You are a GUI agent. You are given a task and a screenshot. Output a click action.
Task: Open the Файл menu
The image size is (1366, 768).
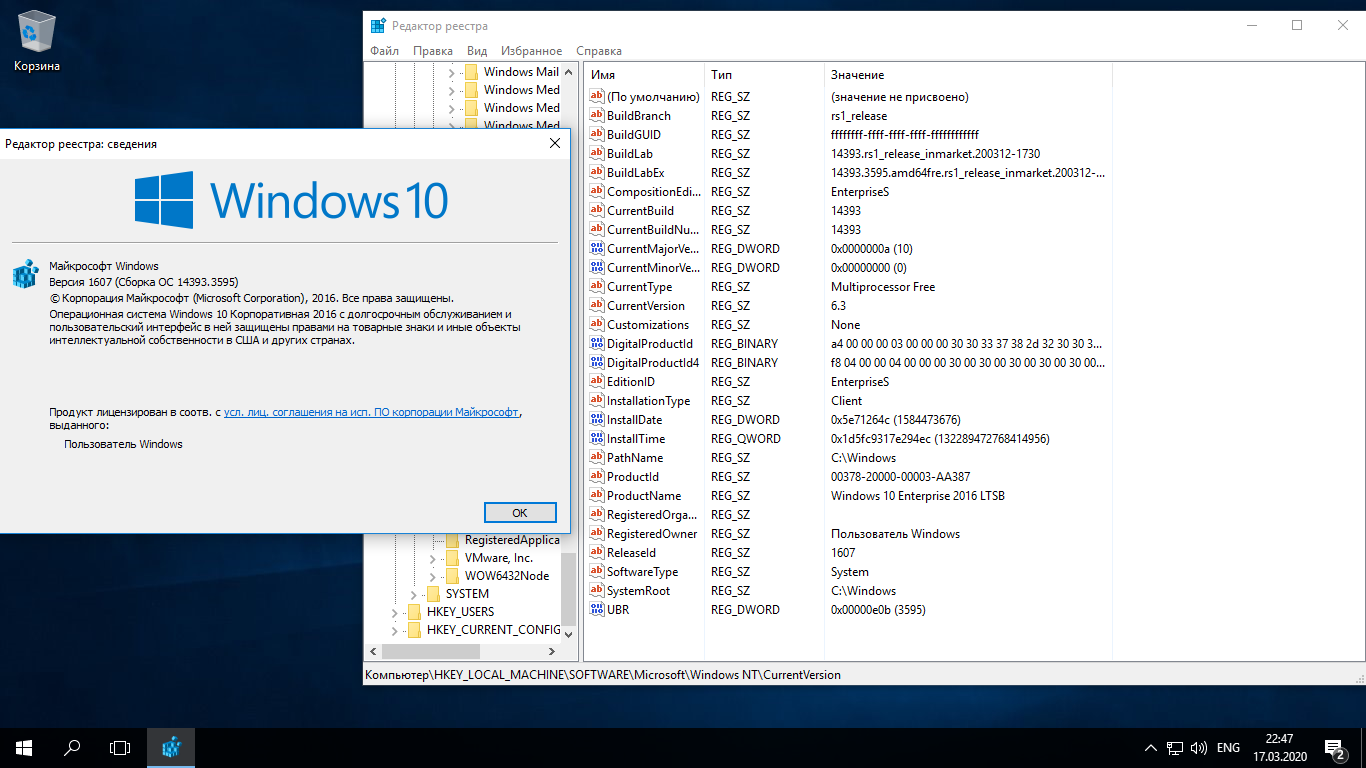pyautogui.click(x=384, y=51)
